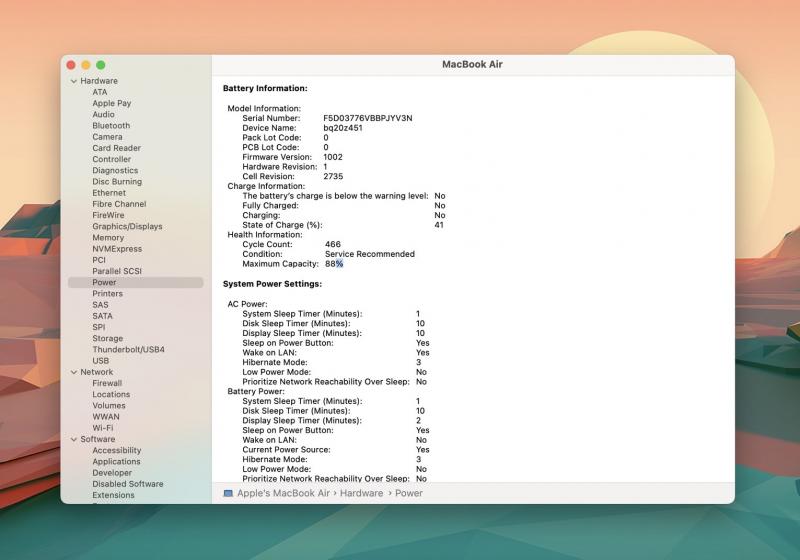The height and width of the screenshot is (560, 800).
Task: Click the Network section label
Action: [96, 373]
